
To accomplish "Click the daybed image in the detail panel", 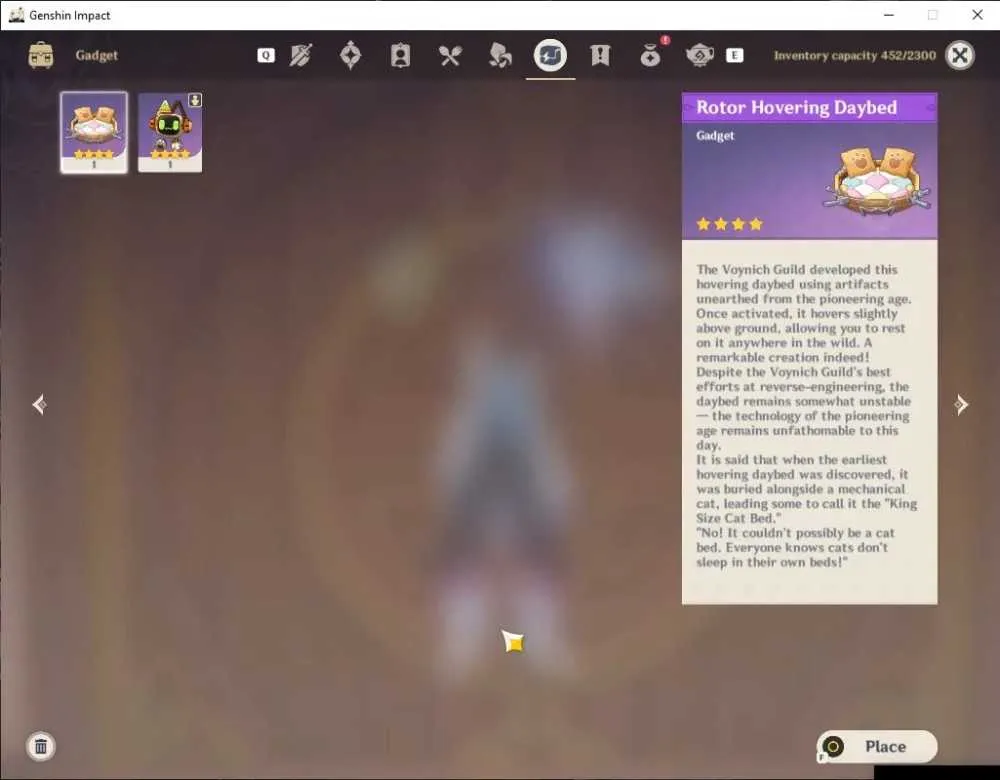I will pyautogui.click(x=877, y=182).
